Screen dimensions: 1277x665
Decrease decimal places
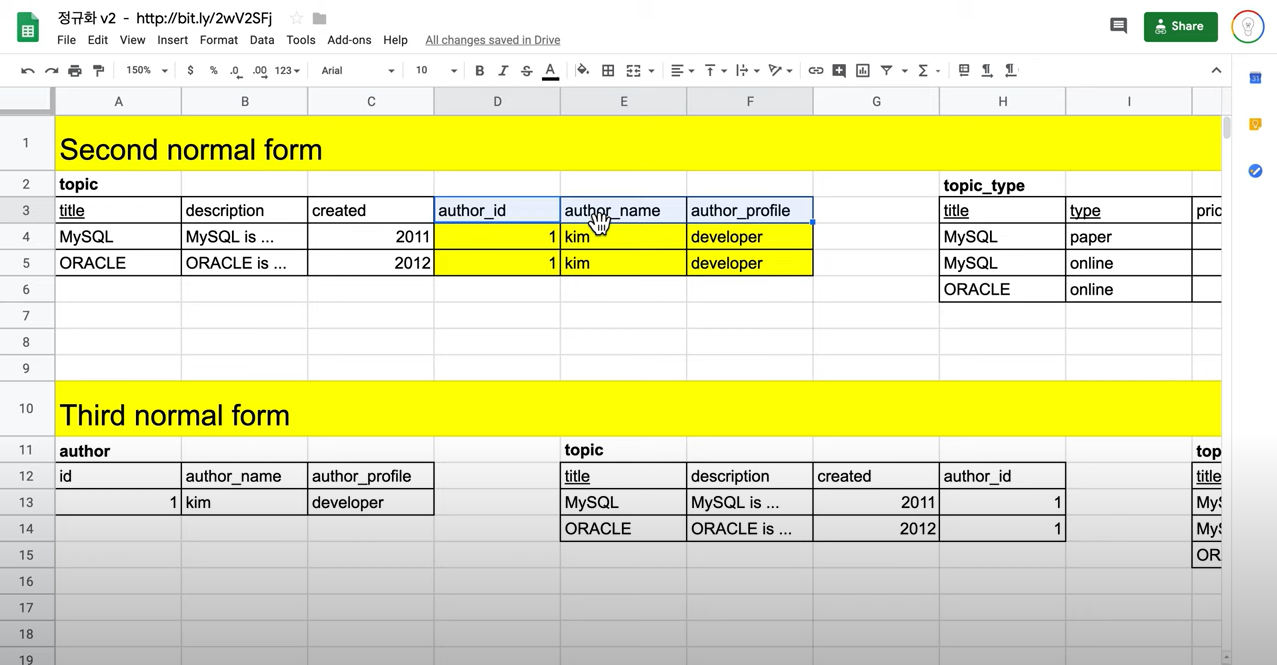(x=235, y=71)
